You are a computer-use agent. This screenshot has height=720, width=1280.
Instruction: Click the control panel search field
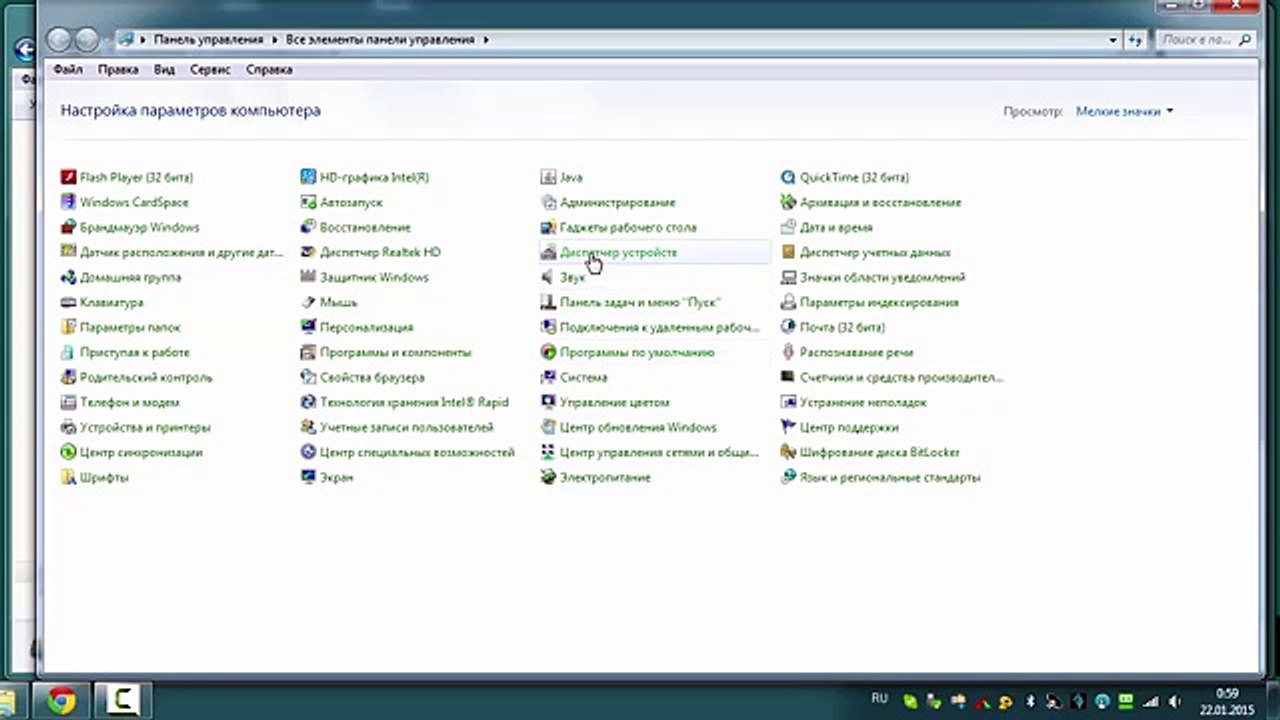click(x=1196, y=40)
